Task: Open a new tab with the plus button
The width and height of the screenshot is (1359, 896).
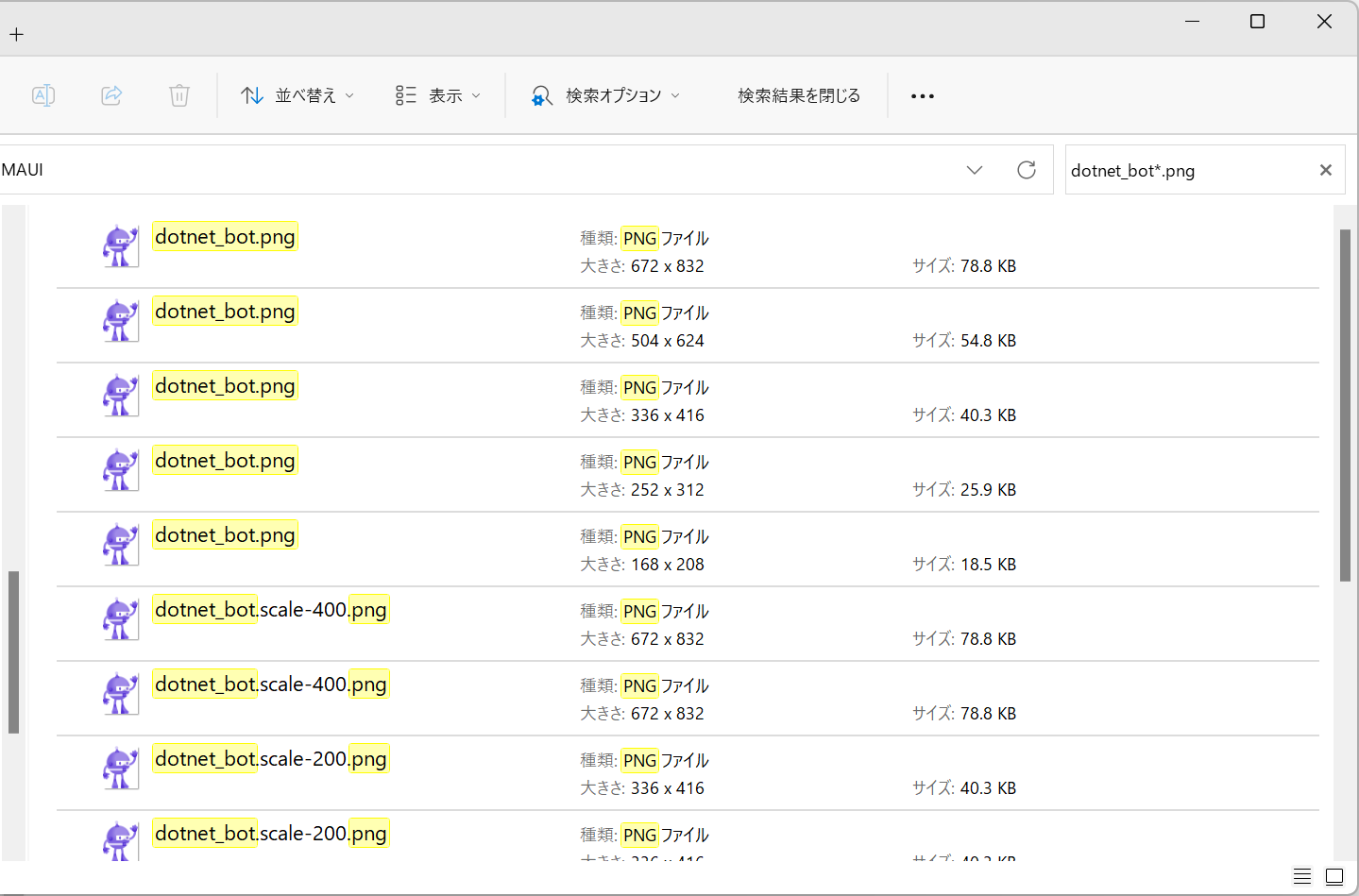Action: (x=16, y=35)
